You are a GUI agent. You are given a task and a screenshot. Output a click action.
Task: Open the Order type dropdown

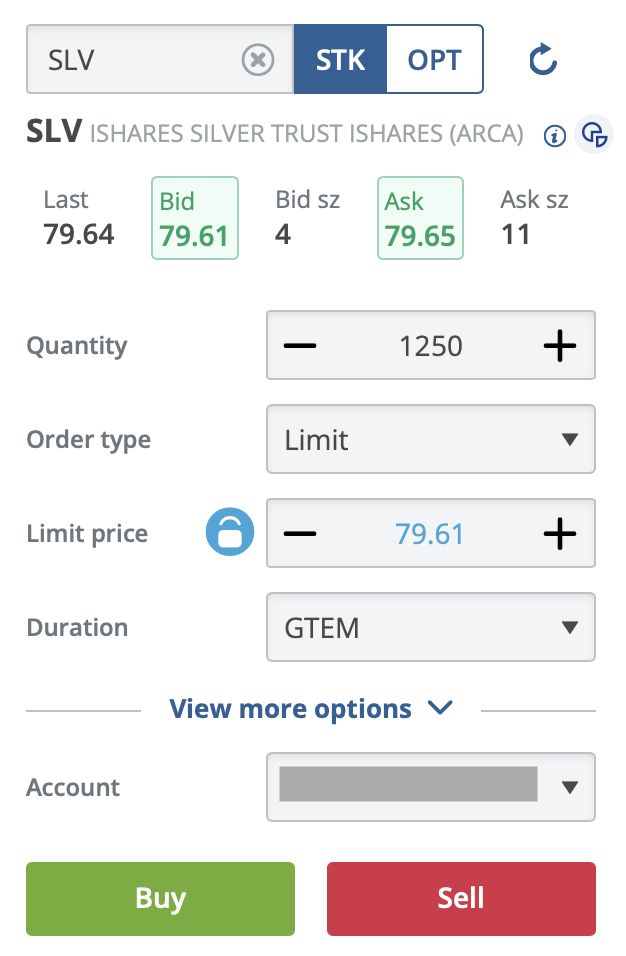pos(431,439)
